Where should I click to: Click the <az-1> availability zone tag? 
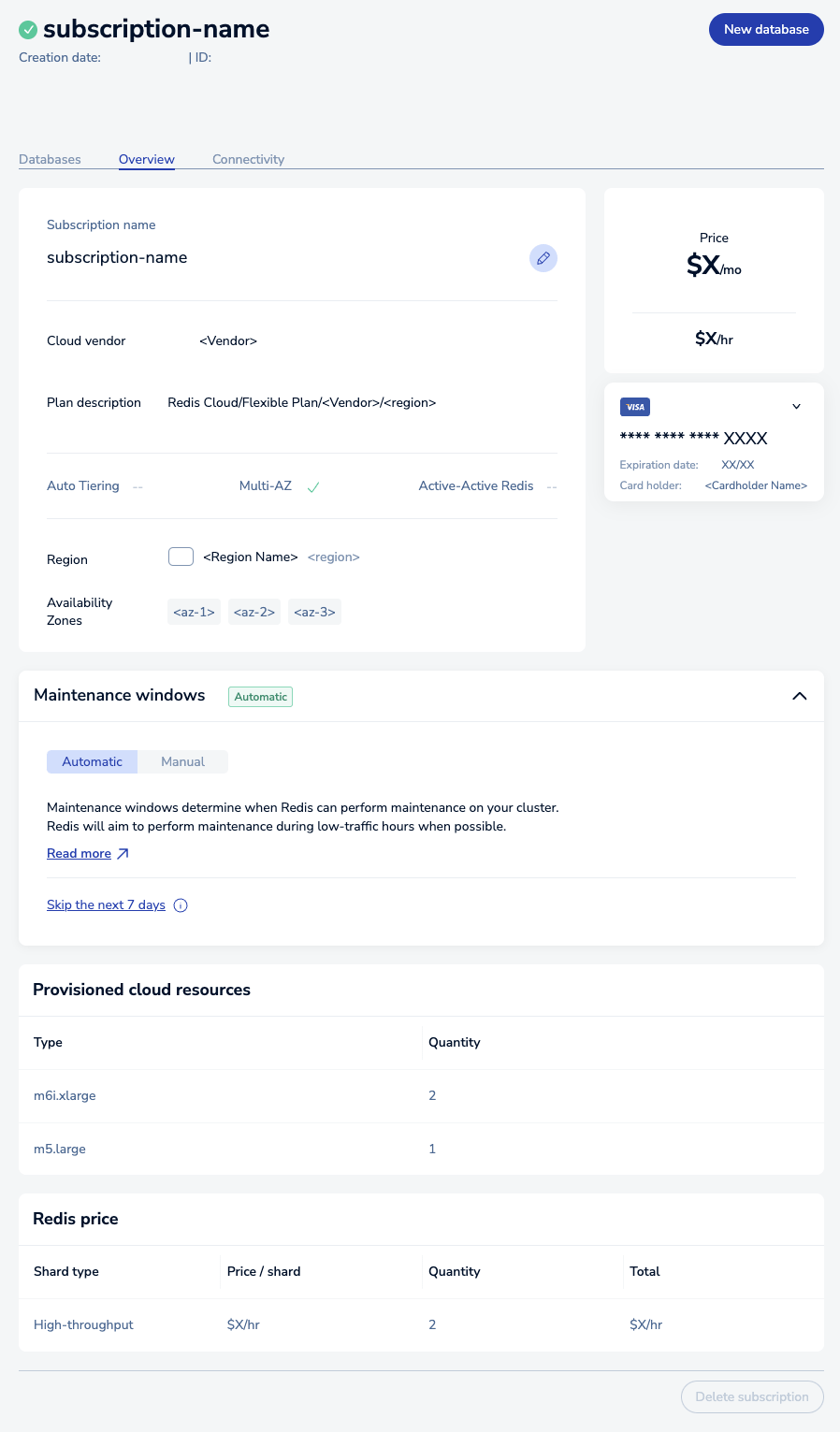coord(194,613)
